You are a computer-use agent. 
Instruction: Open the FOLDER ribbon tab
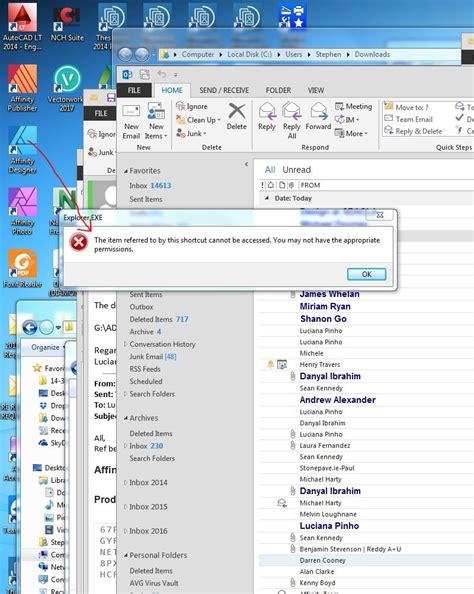(x=278, y=90)
